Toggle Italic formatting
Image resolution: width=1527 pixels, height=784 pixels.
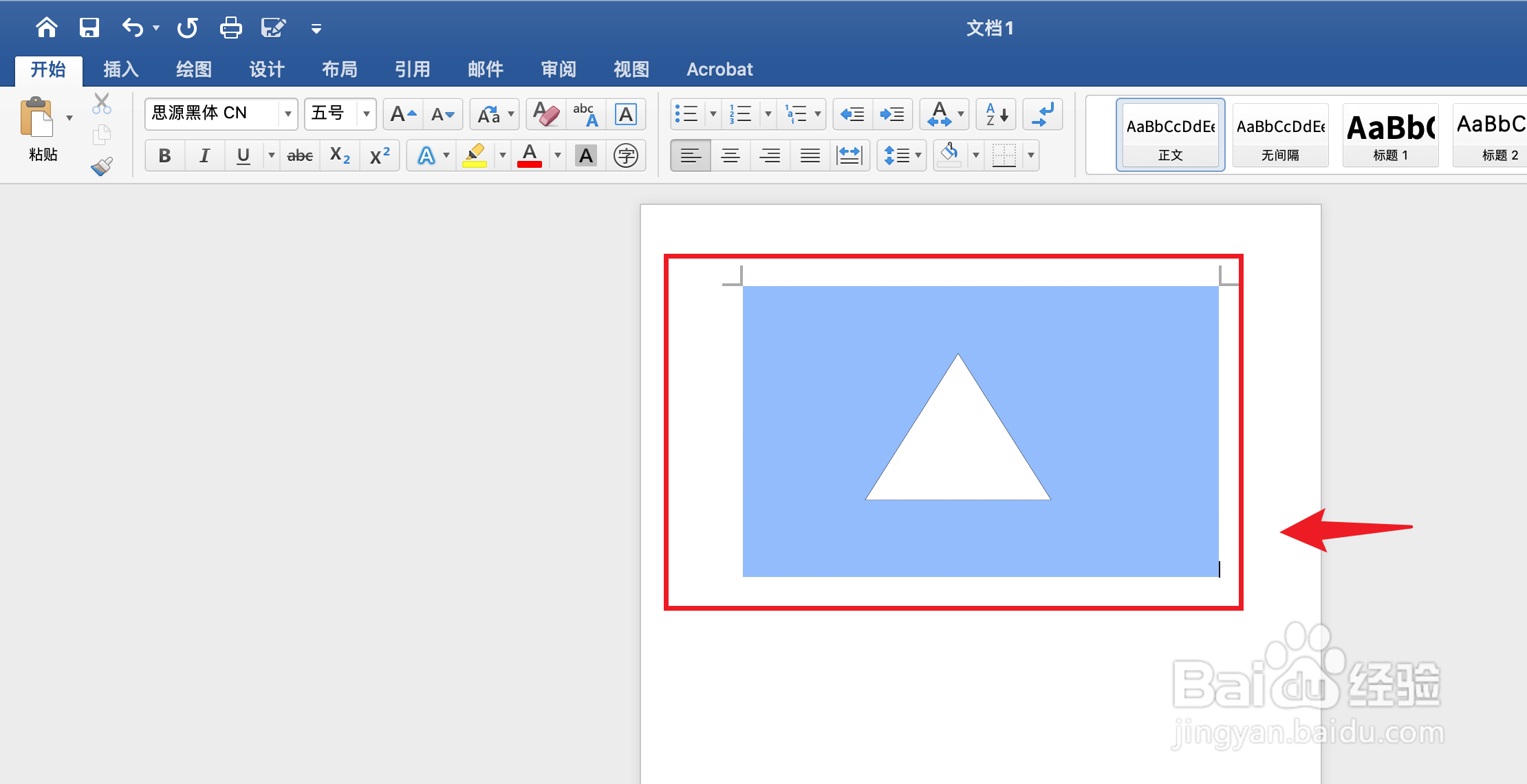(204, 155)
